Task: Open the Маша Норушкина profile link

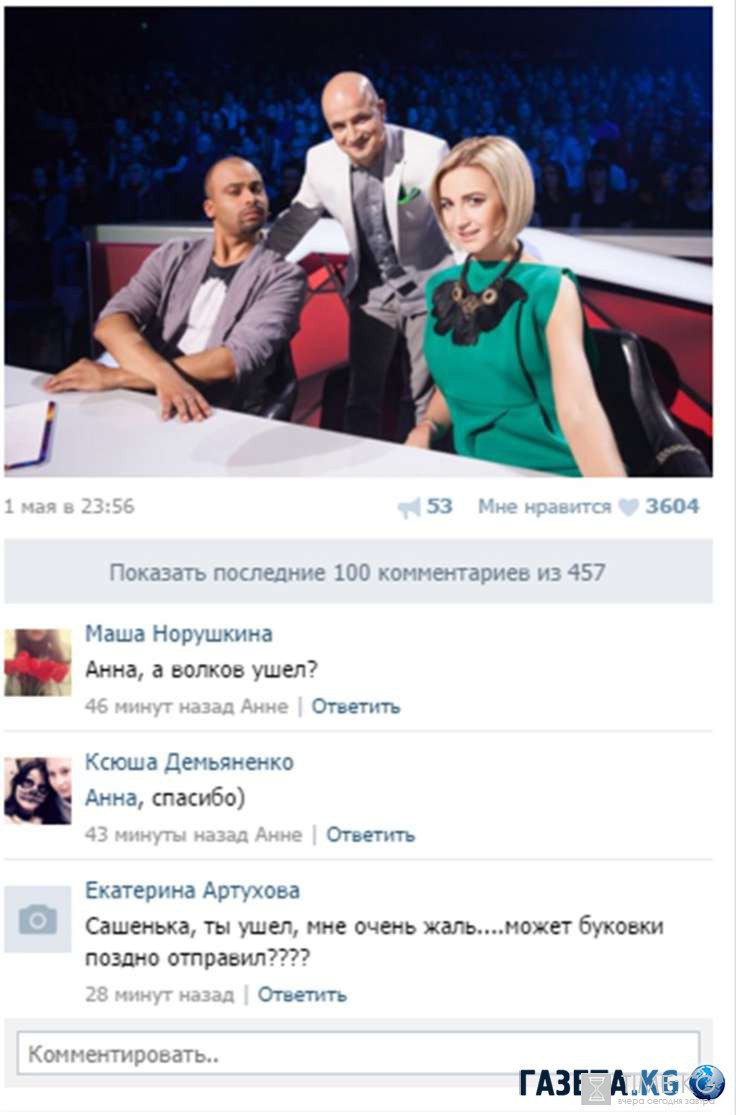Action: [178, 634]
